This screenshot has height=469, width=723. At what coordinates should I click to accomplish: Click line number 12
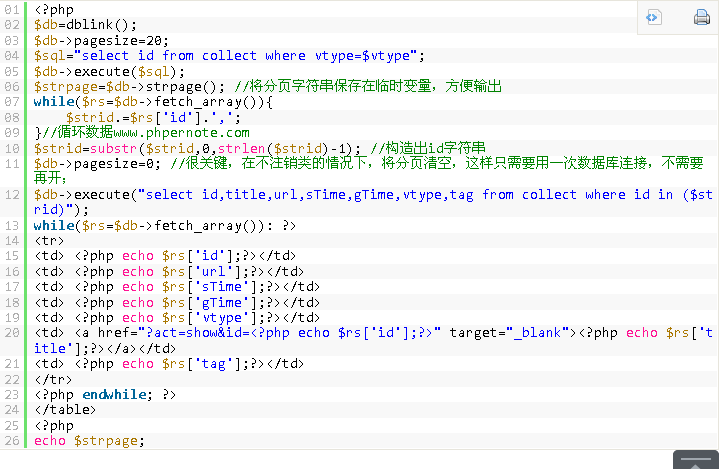coord(12,195)
